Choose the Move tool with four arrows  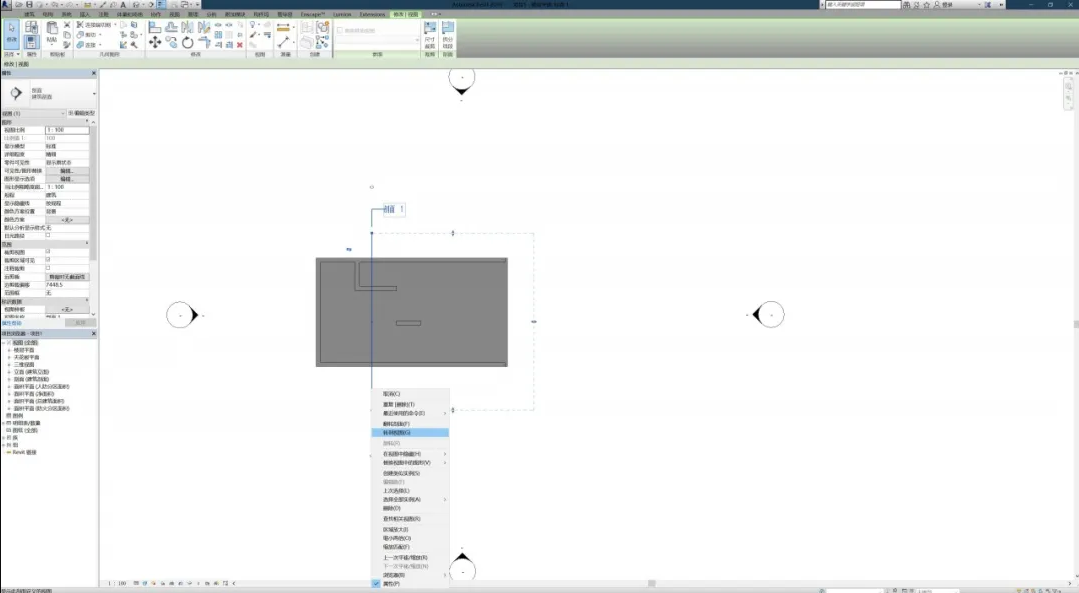click(x=155, y=43)
